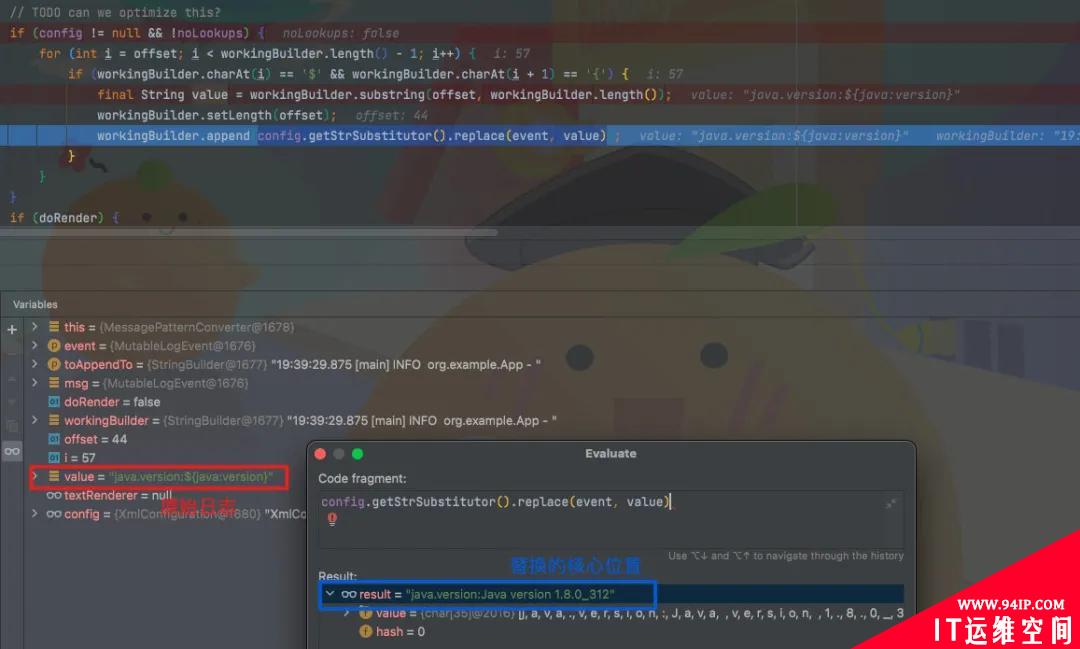Click the object icon beside msg variable
The height and width of the screenshot is (649, 1080).
pos(54,383)
